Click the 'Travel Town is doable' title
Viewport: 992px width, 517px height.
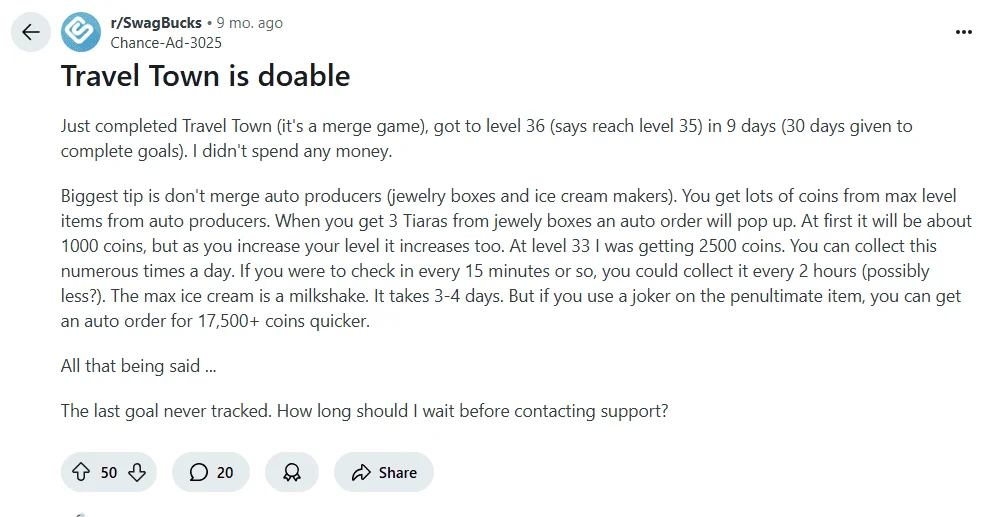205,76
